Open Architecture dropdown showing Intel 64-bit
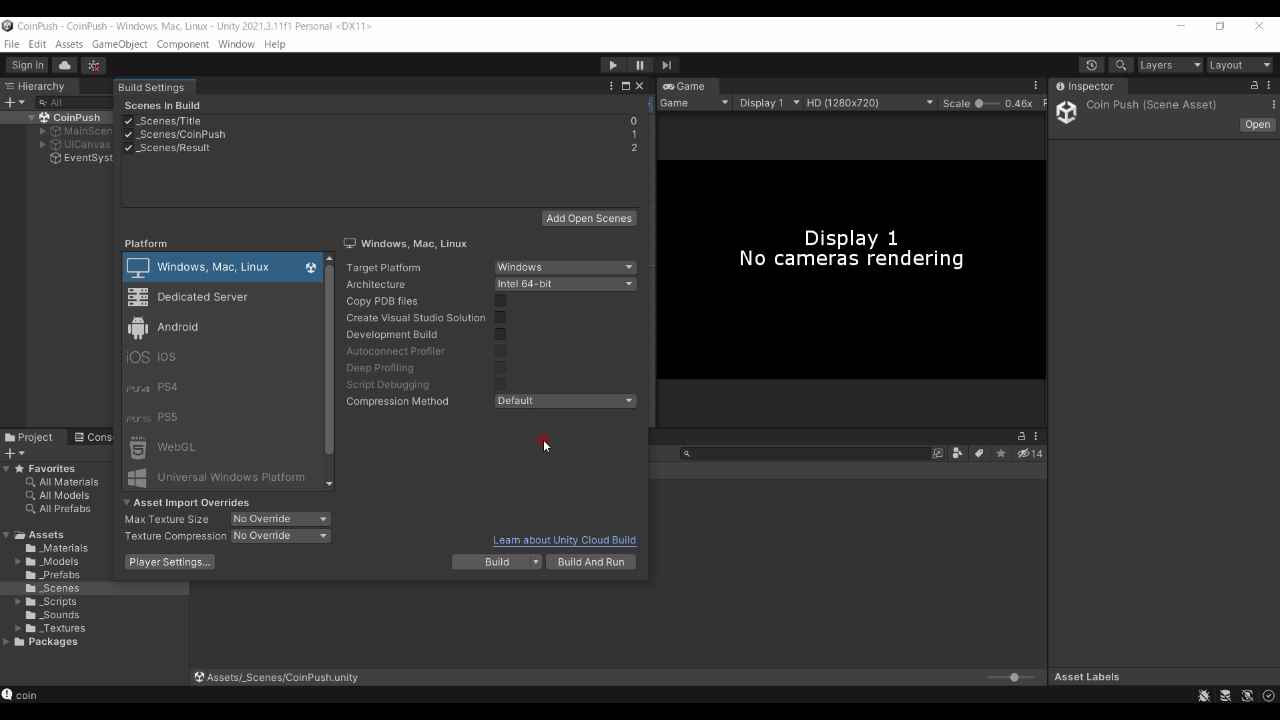 tap(565, 284)
